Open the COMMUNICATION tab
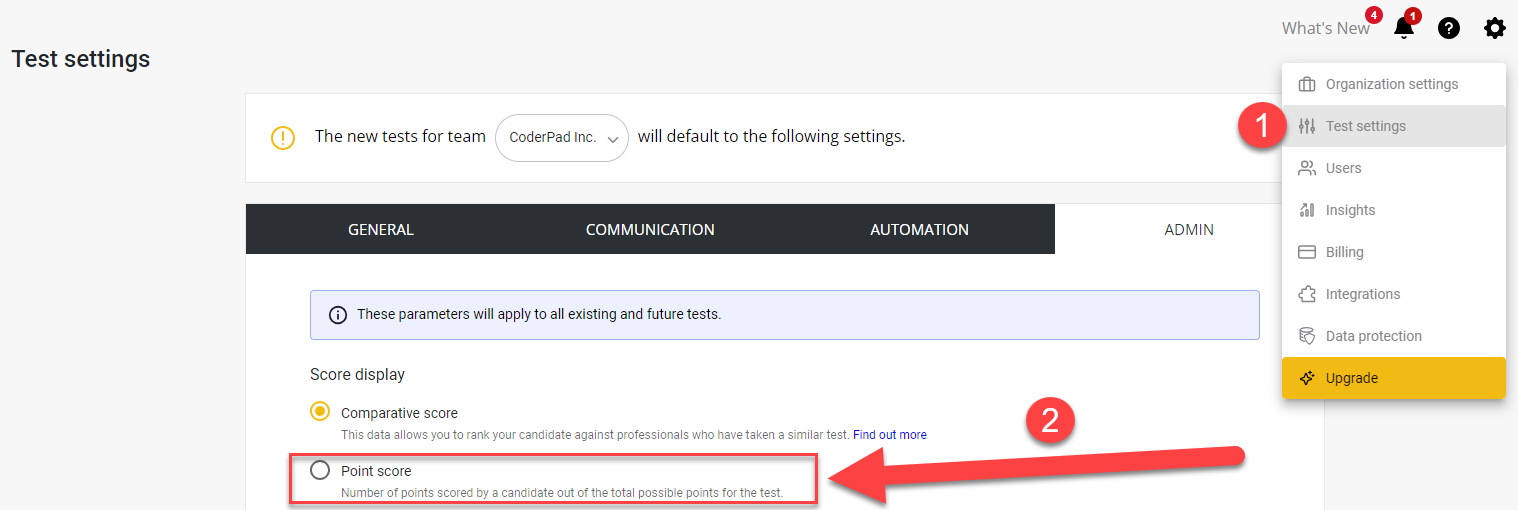The height and width of the screenshot is (510, 1518). (x=650, y=230)
